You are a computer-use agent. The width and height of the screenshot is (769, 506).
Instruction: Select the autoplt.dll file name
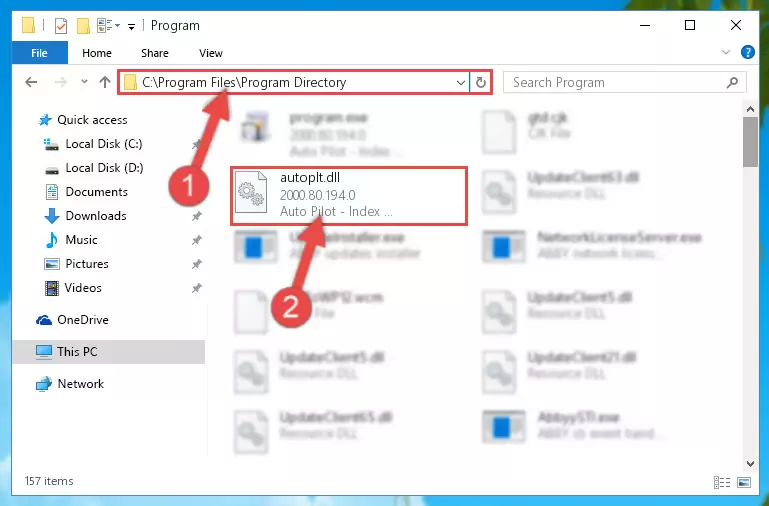(x=310, y=177)
